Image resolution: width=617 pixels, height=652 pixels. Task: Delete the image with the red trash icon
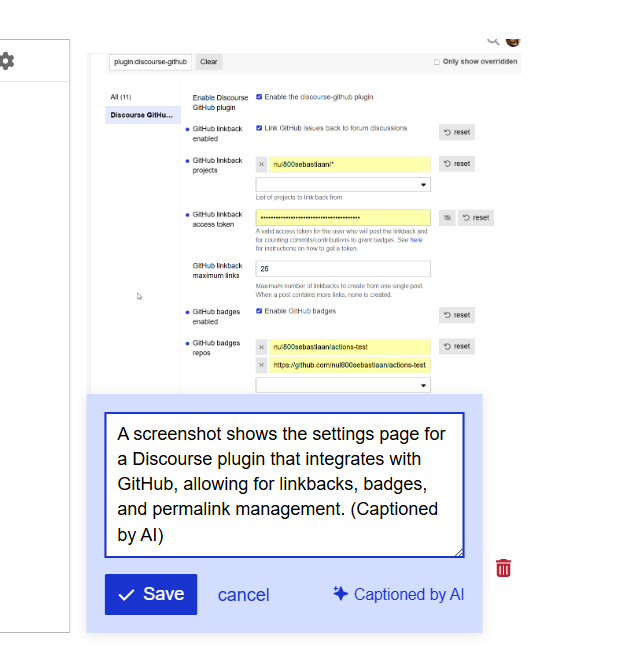(503, 568)
